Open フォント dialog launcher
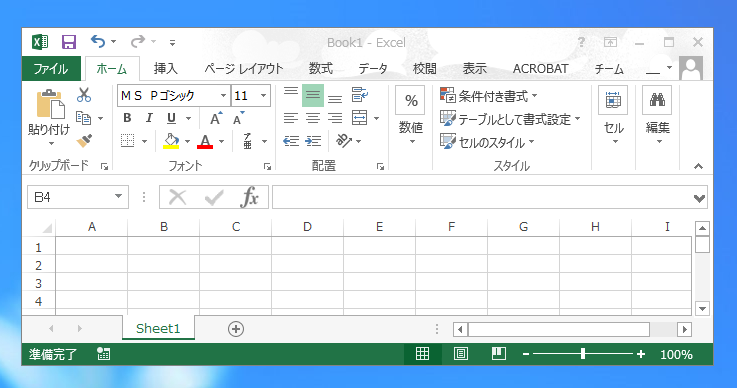 click(267, 166)
